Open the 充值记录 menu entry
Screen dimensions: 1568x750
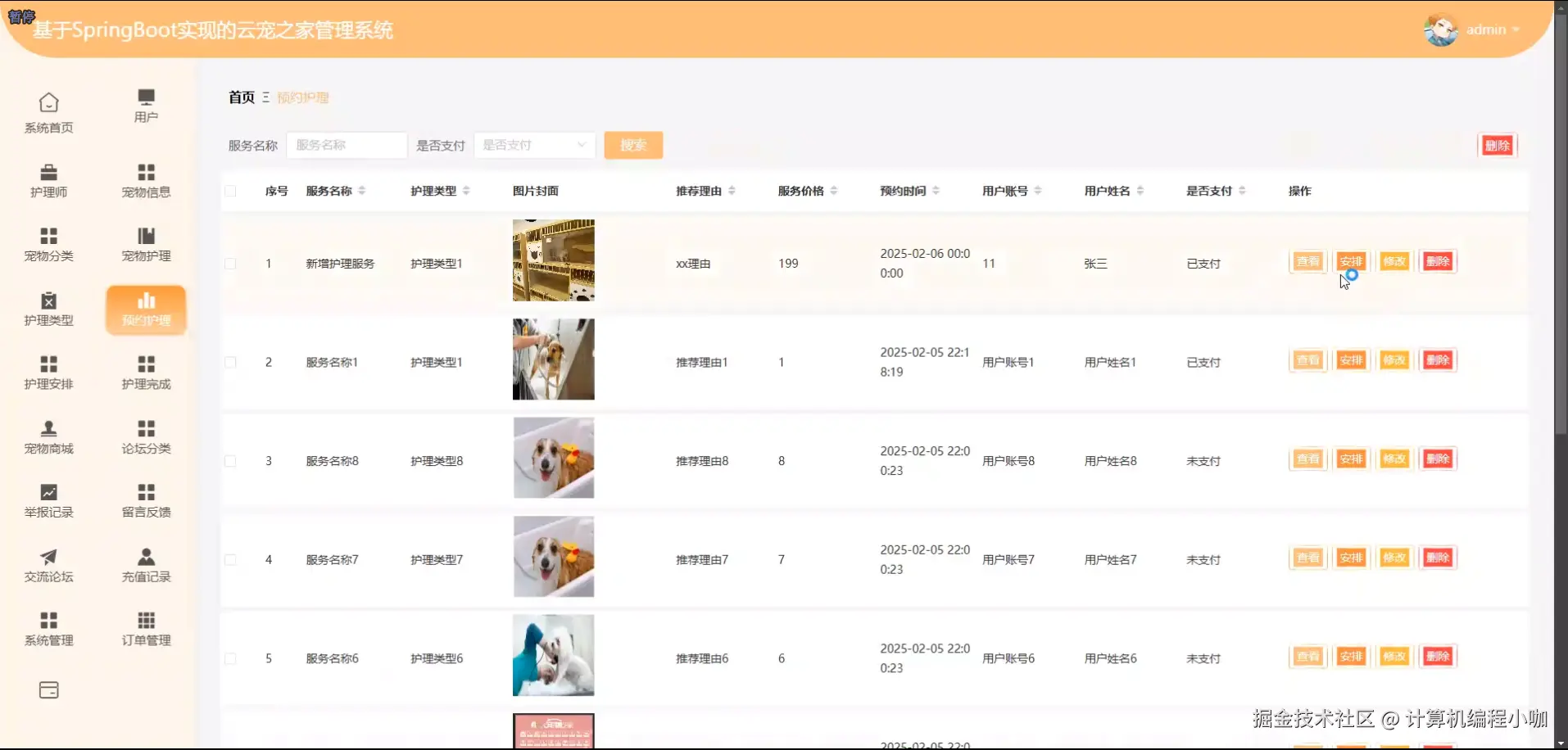coord(146,566)
